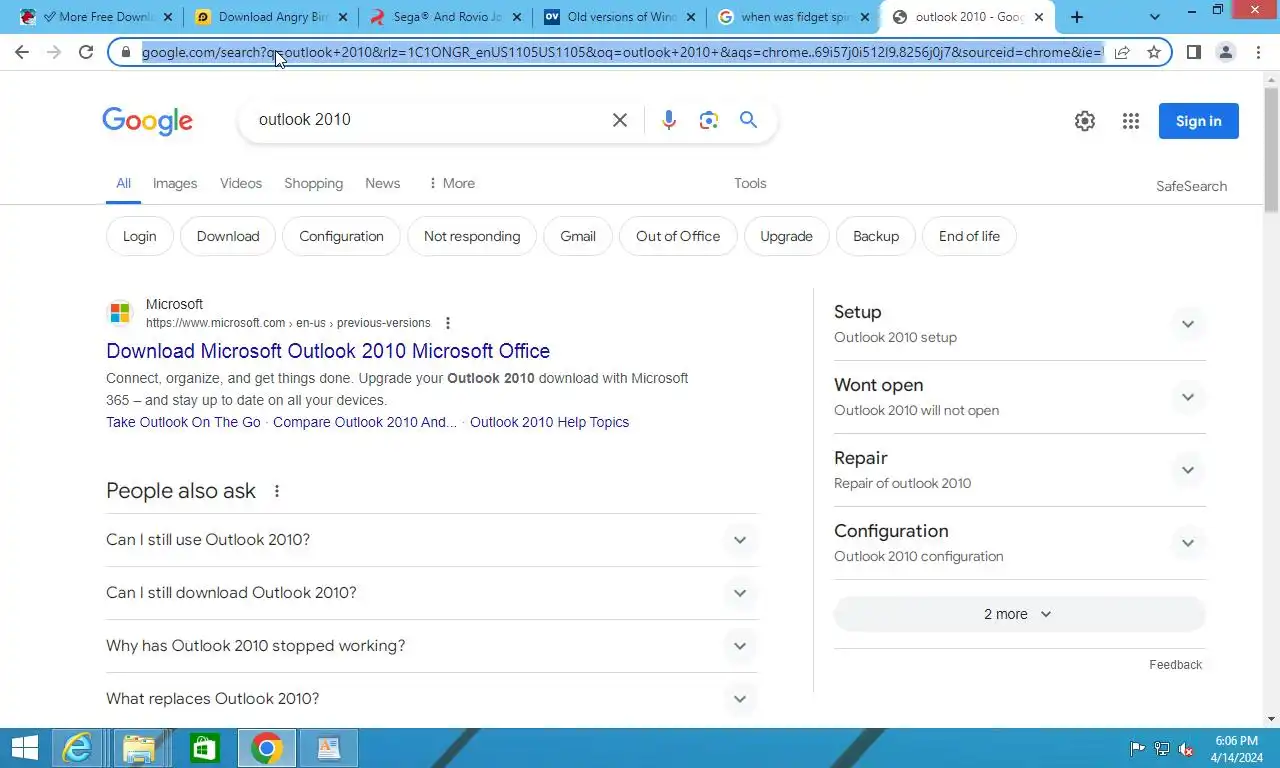
Task: Open the tab search dropdown arrow
Action: [1155, 17]
